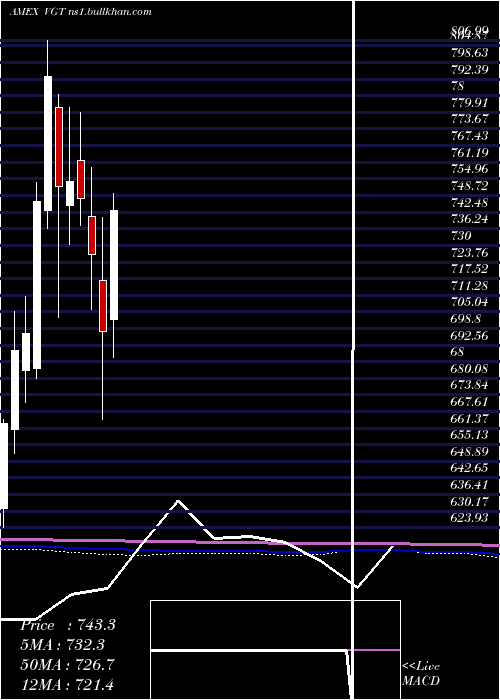Click the 717.52 price axis label
Screen dimensions: 500x700
click(470, 269)
